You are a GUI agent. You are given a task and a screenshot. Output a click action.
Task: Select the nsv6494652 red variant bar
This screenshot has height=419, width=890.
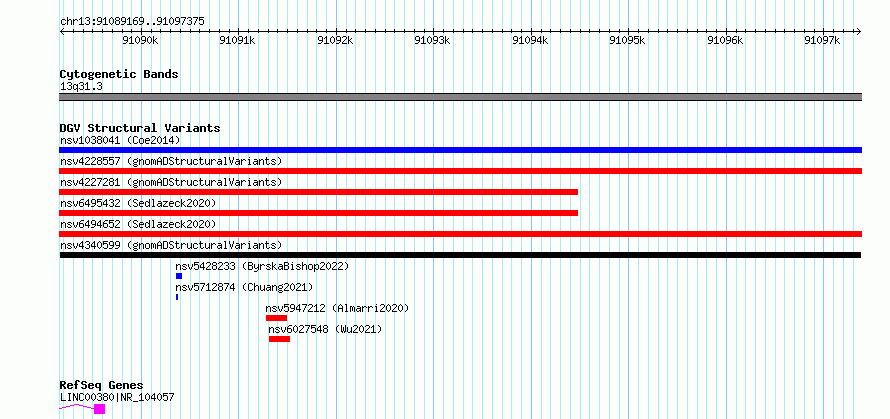tap(460, 234)
